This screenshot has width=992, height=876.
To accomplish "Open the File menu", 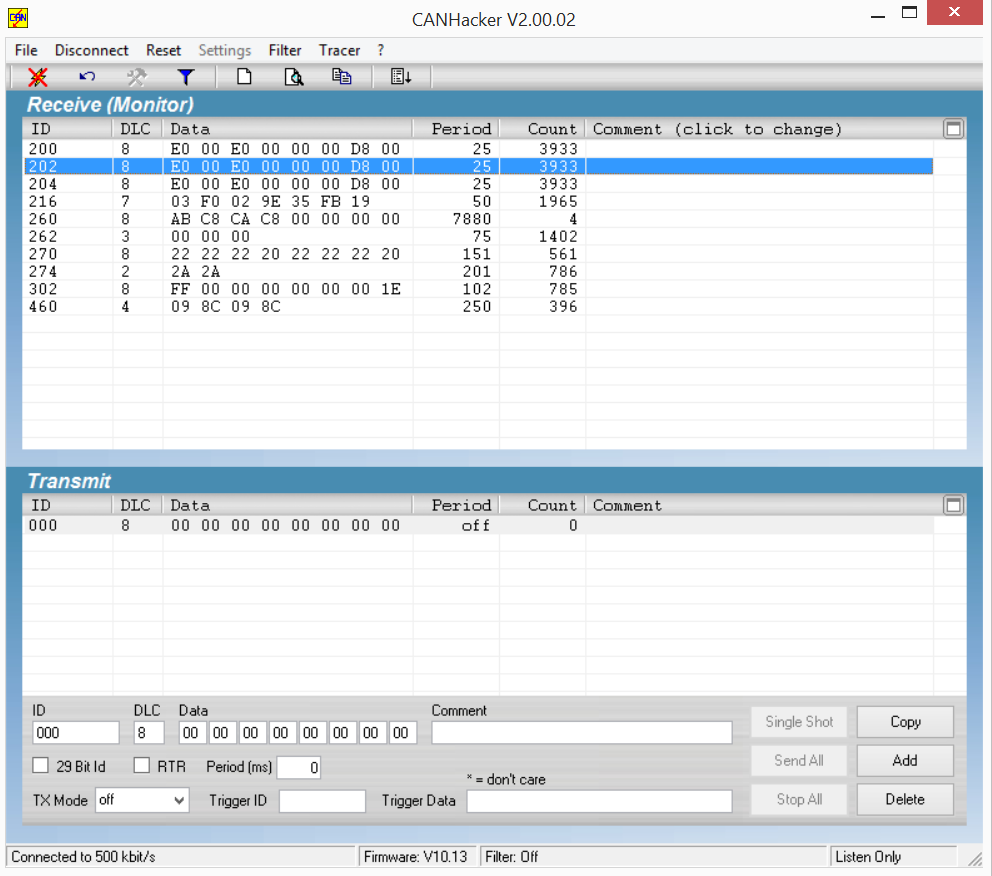I will [x=26, y=50].
